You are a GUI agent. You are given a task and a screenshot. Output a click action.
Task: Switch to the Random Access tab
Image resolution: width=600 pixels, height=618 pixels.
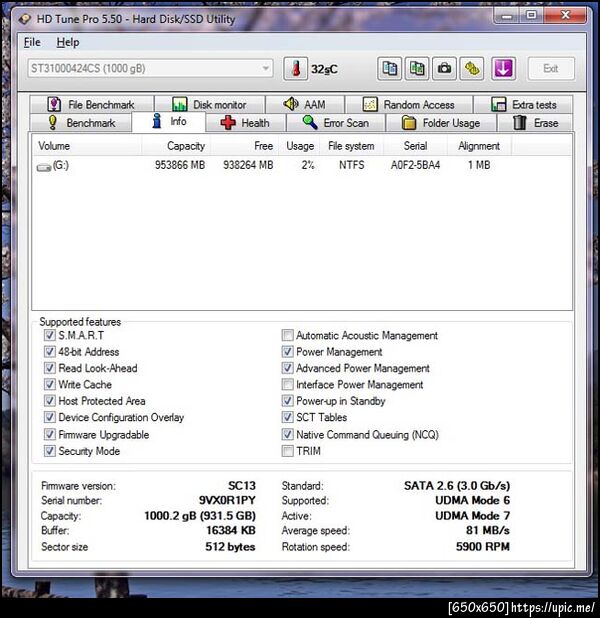point(409,104)
